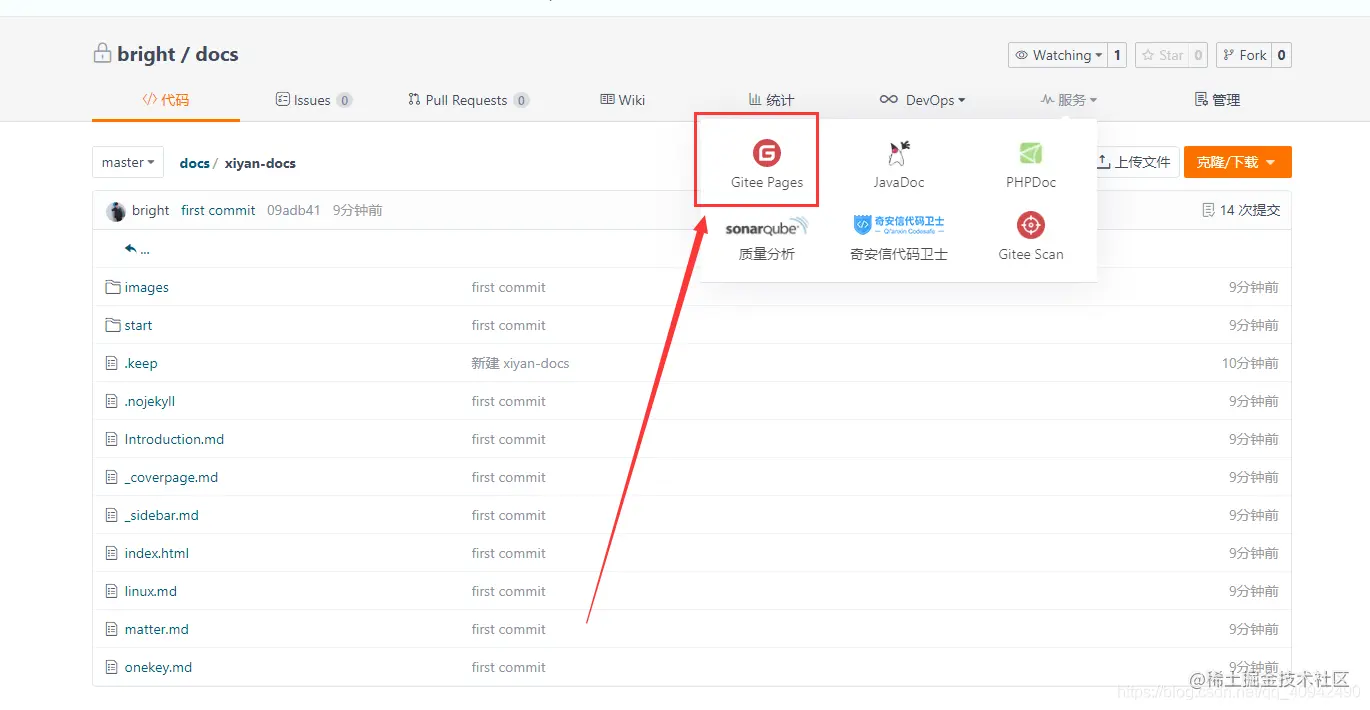This screenshot has width=1370, height=710.
Task: Click the star count 0
Action: (x=1198, y=55)
